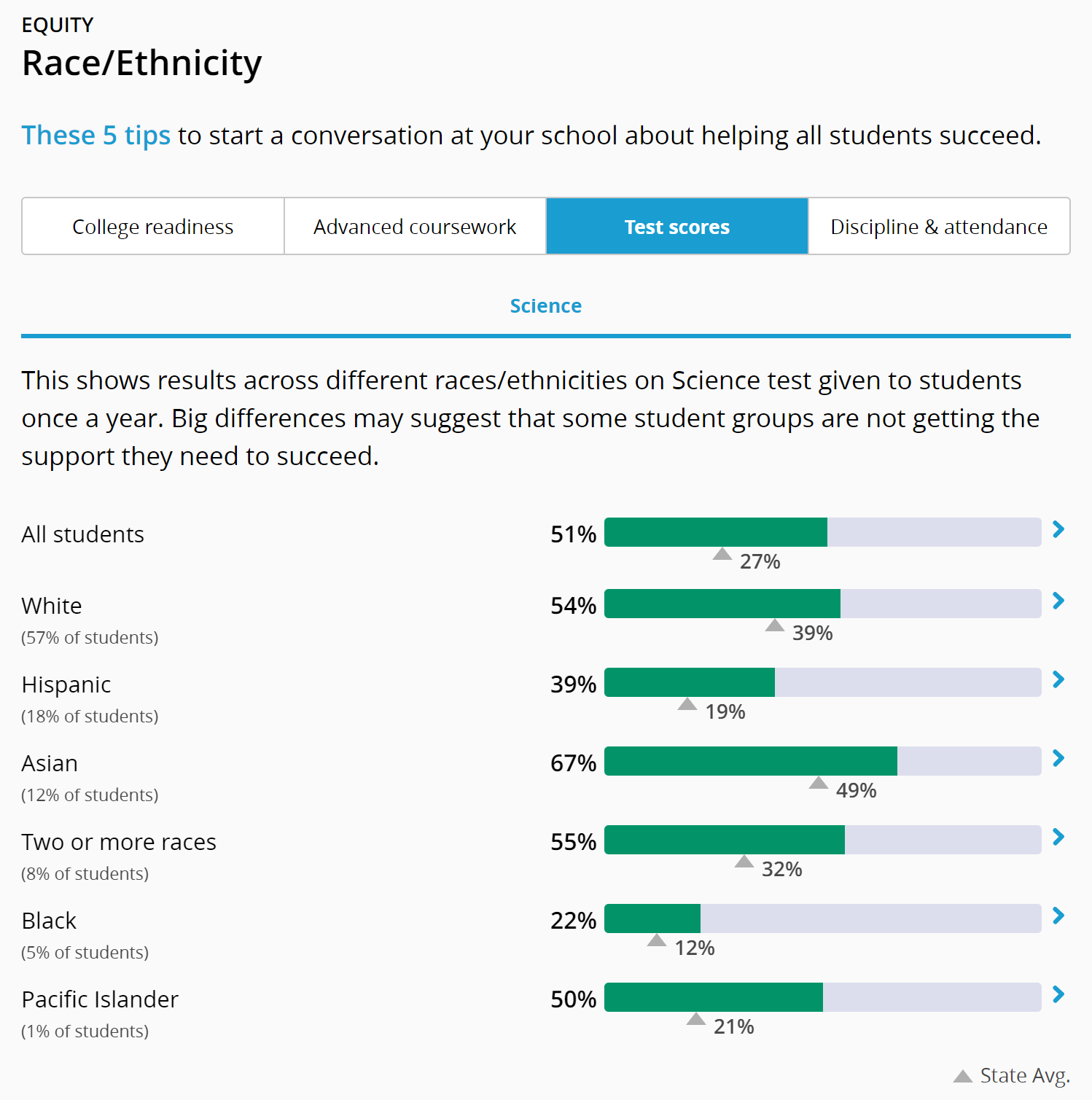The image size is (1092, 1100).
Task: Select the Test scores tab
Action: [676, 227]
